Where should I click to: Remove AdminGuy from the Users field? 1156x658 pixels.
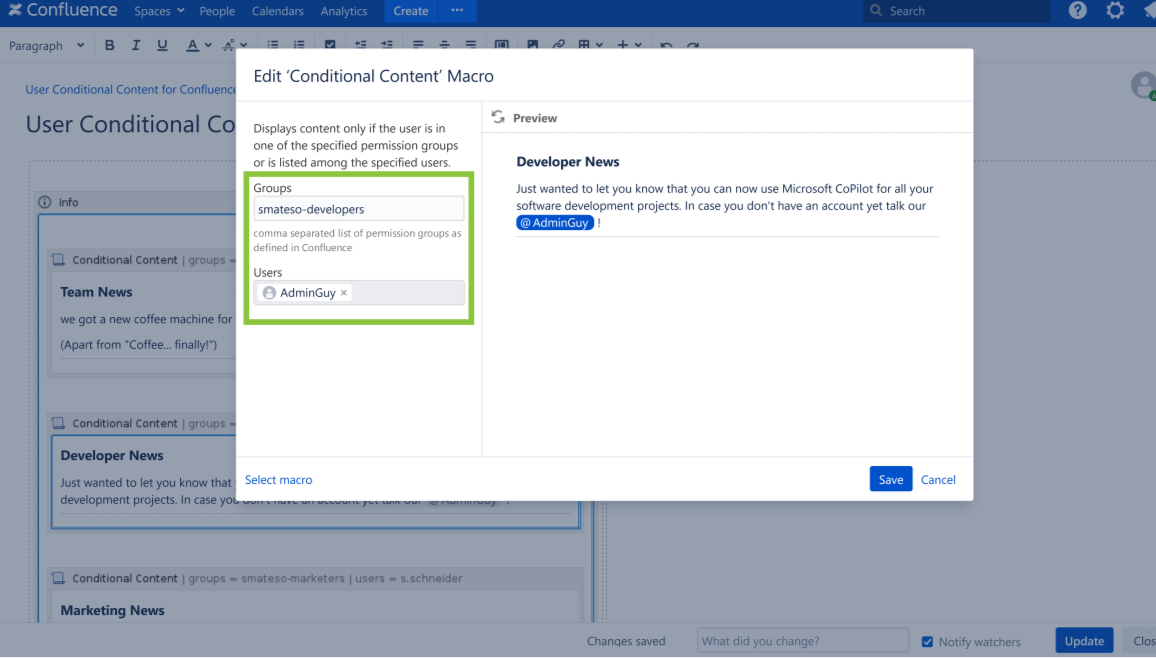(344, 293)
